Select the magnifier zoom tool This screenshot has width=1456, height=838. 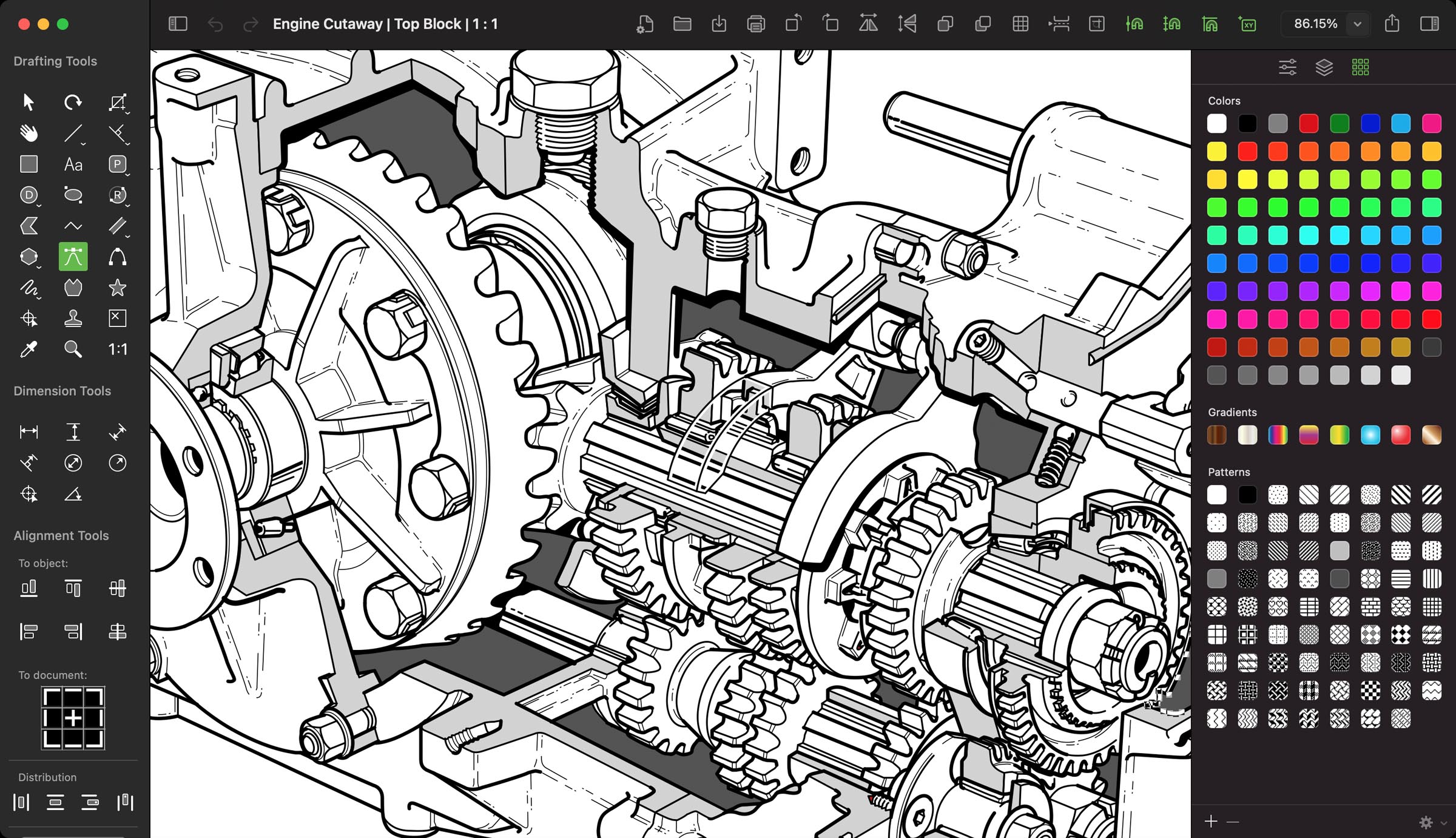[x=73, y=350]
